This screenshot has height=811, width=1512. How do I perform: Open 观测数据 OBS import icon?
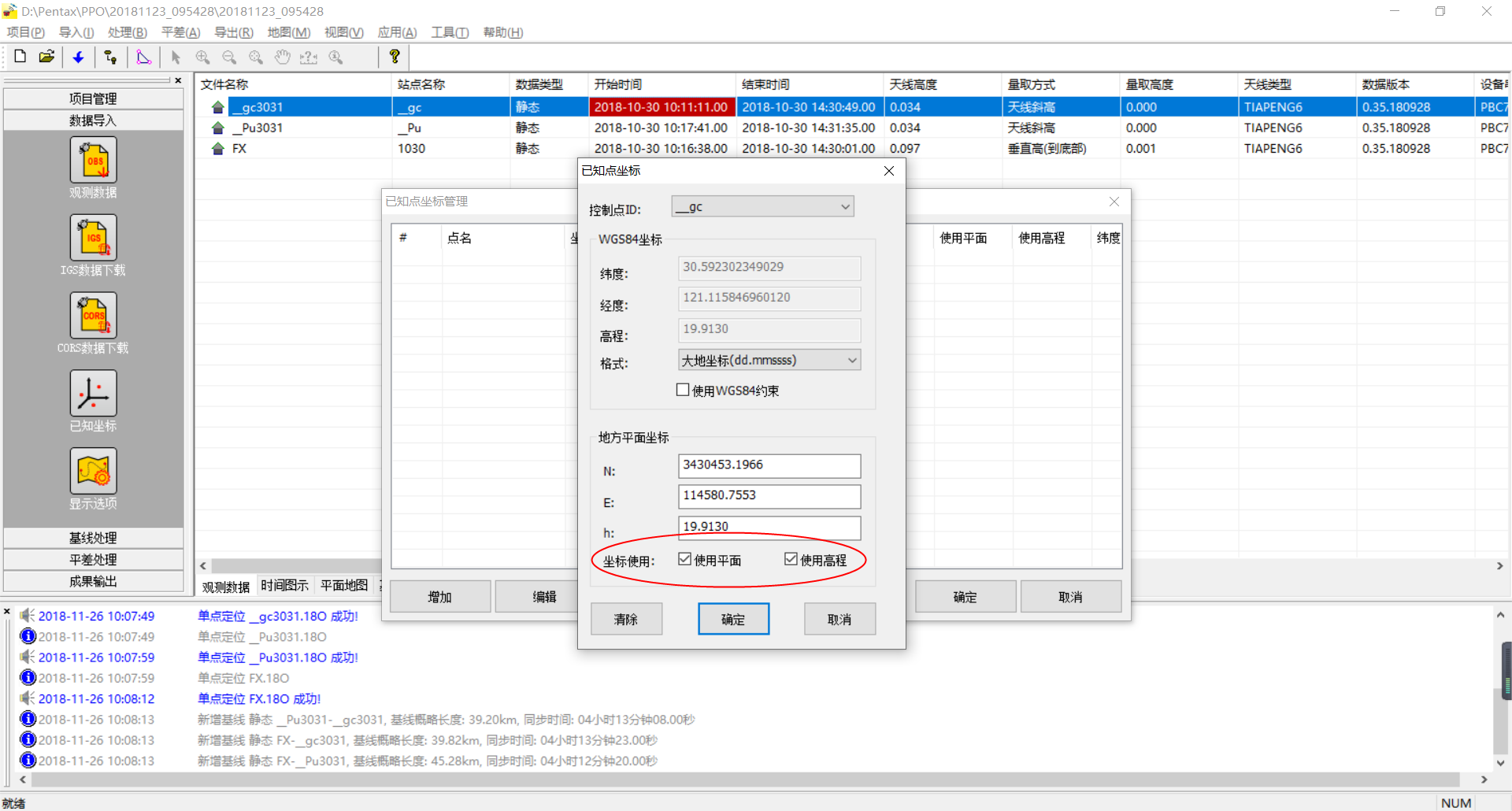pos(93,160)
